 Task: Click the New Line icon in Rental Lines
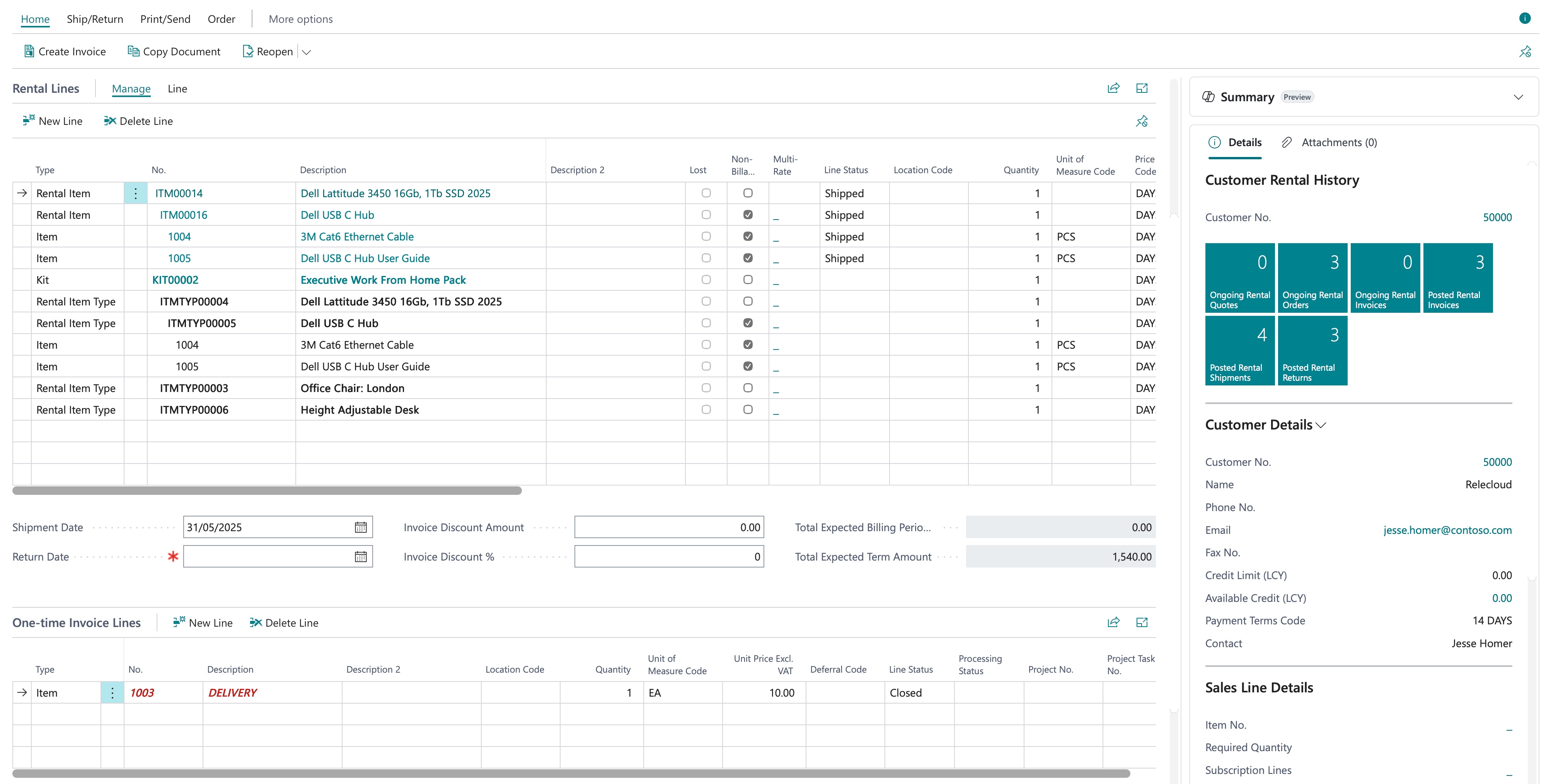[x=29, y=121]
